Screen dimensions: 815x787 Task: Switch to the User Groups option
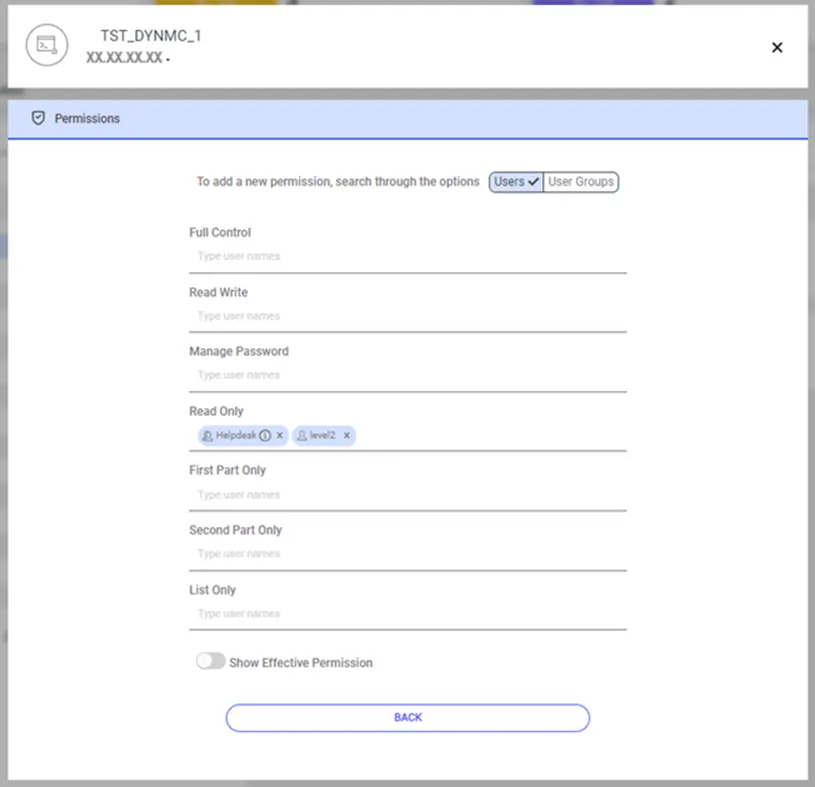click(581, 182)
